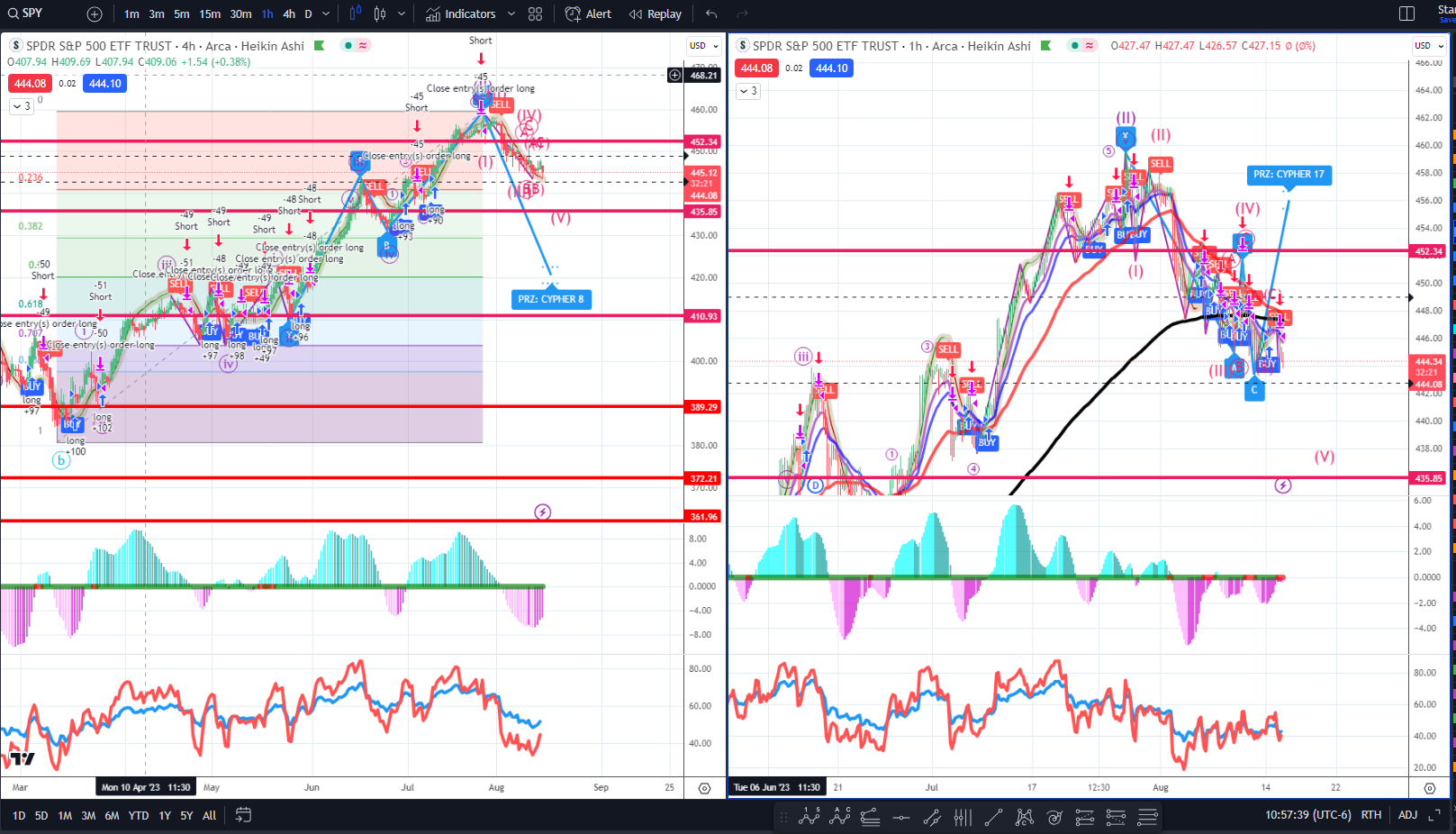
Task: Switch to the 15m timeframe
Action: 210,14
